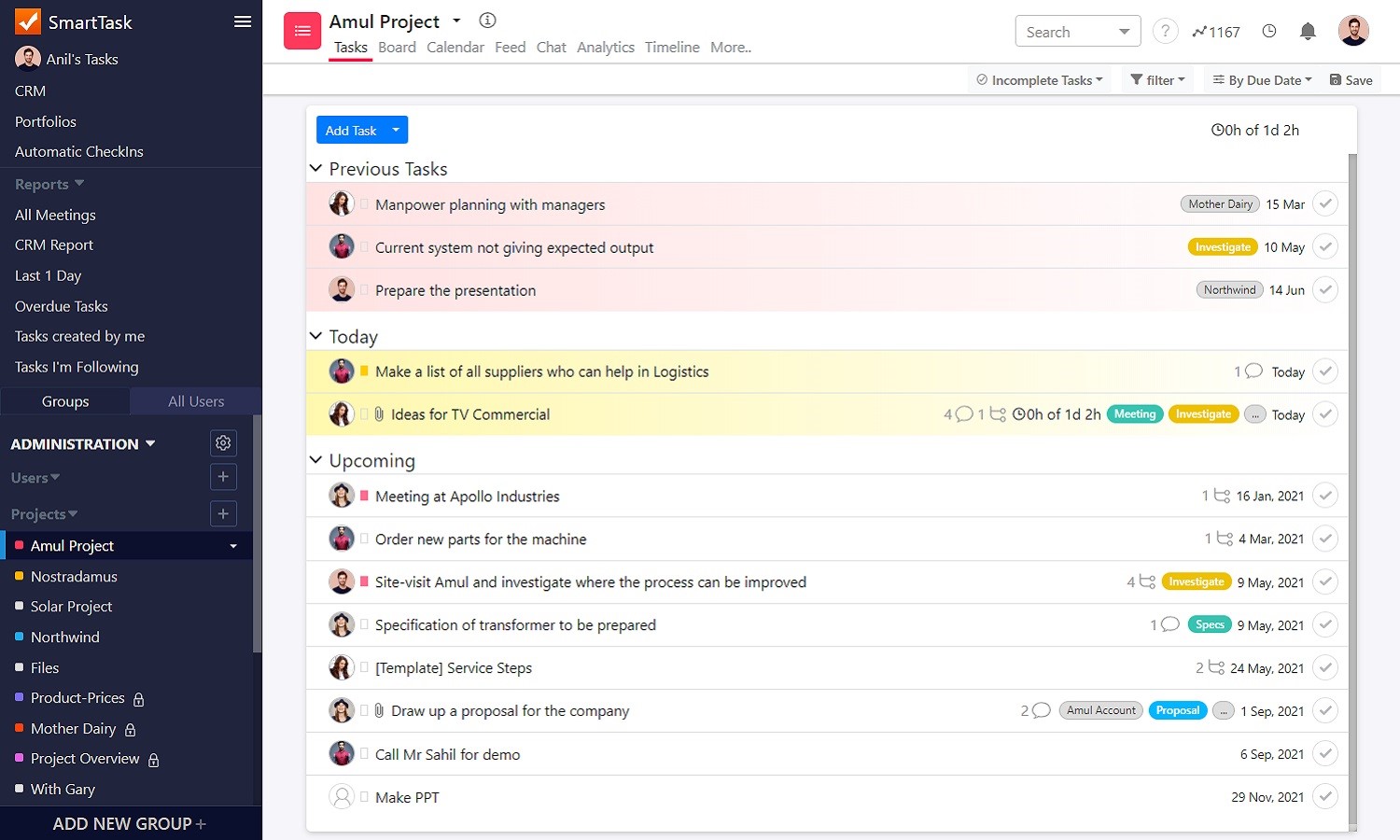Switch to the Board tab
Viewport: 1400px width, 840px height.
click(397, 47)
